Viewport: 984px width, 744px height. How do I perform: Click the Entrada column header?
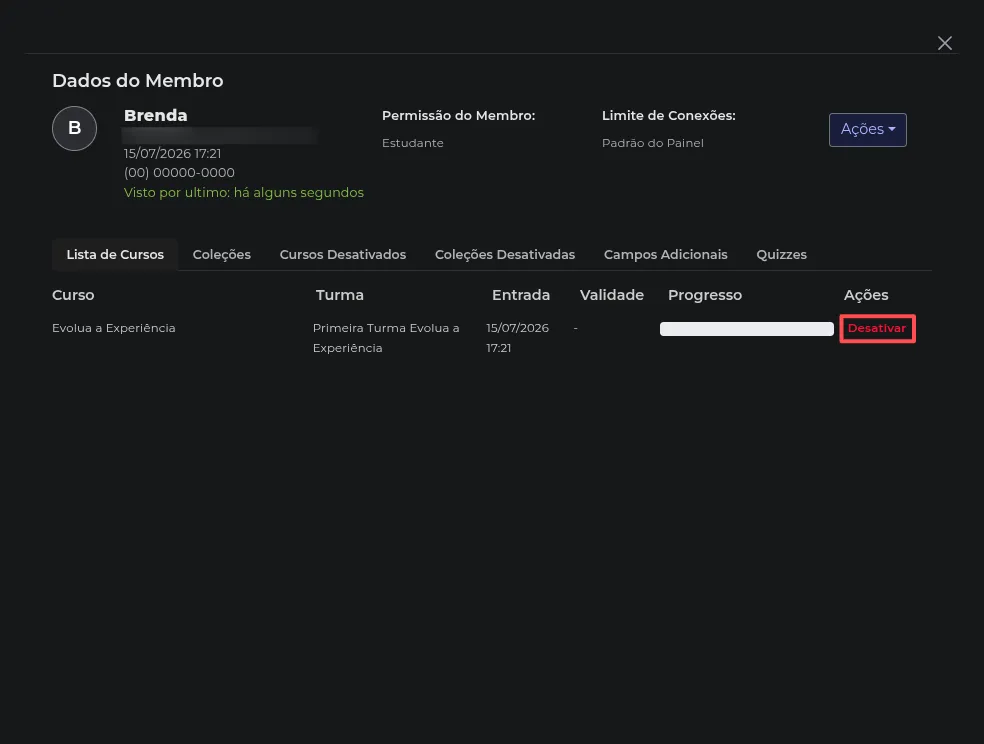coord(521,295)
